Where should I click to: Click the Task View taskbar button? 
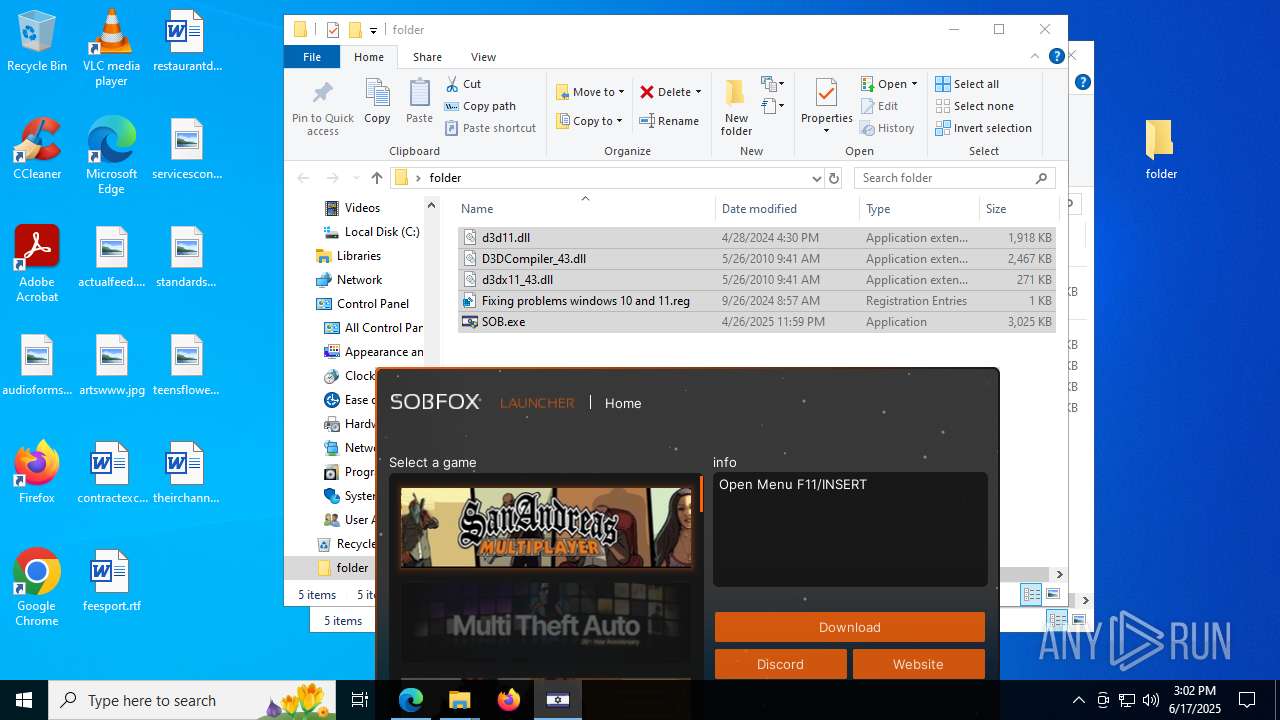click(360, 700)
